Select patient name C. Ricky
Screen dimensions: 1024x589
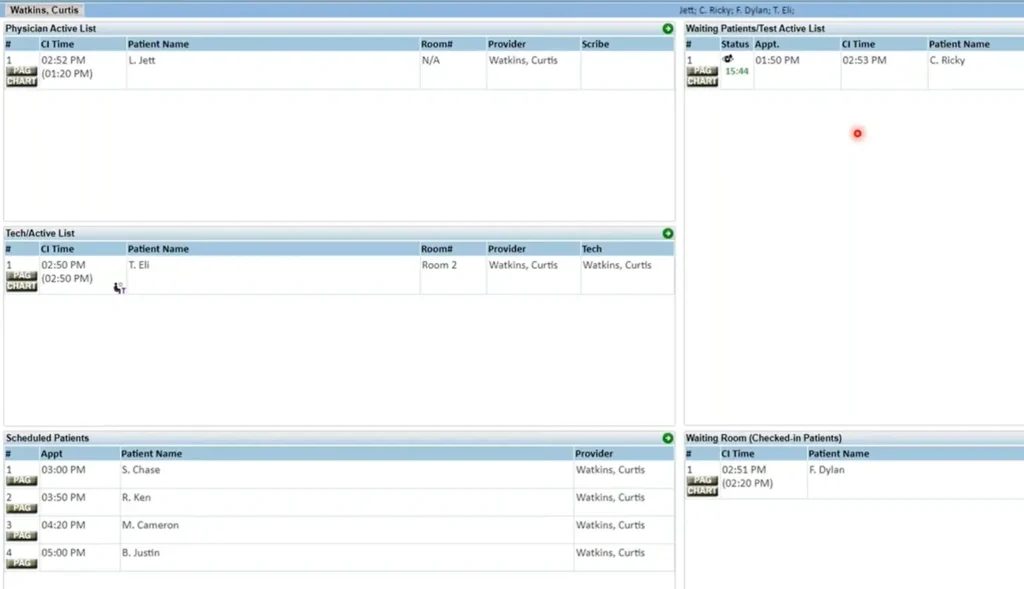tap(947, 60)
